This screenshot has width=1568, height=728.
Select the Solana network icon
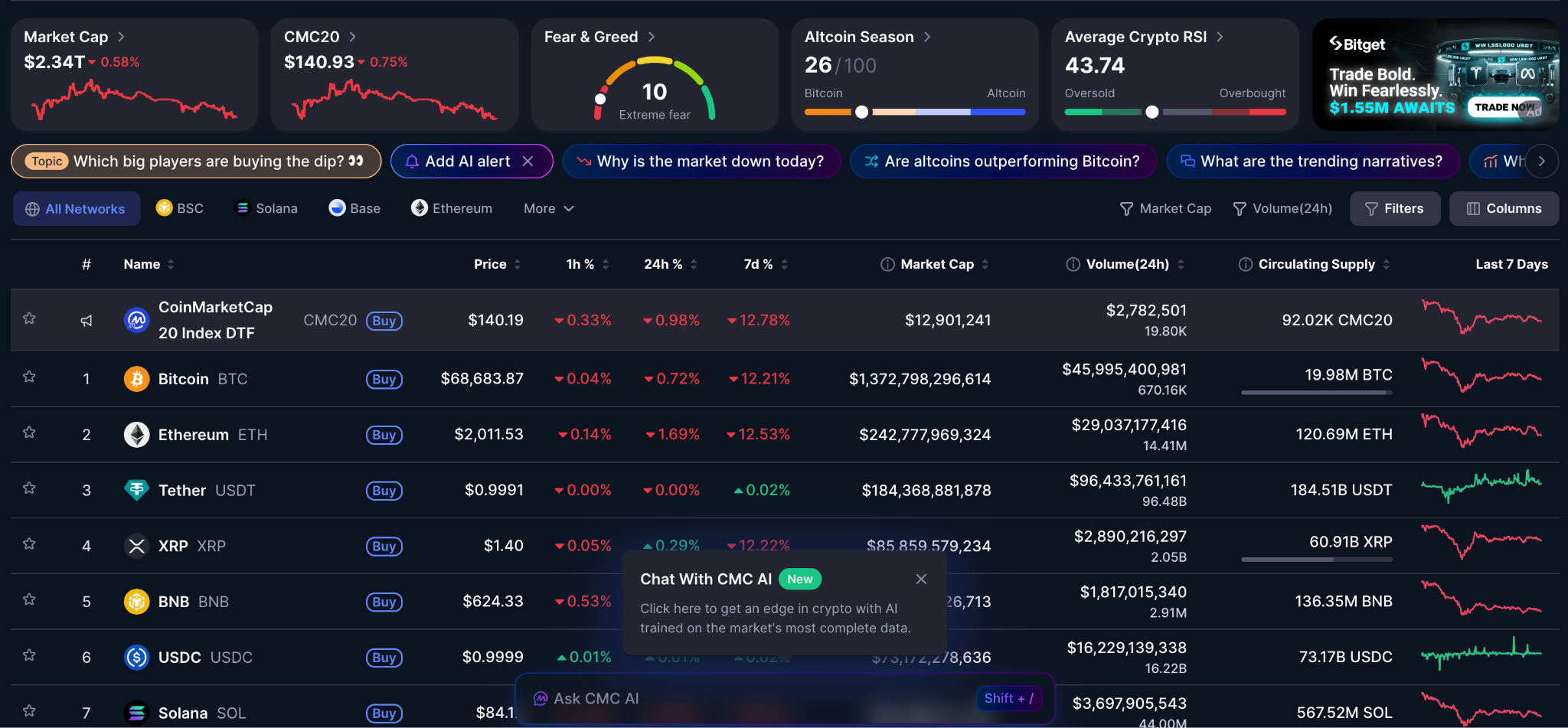tap(243, 207)
